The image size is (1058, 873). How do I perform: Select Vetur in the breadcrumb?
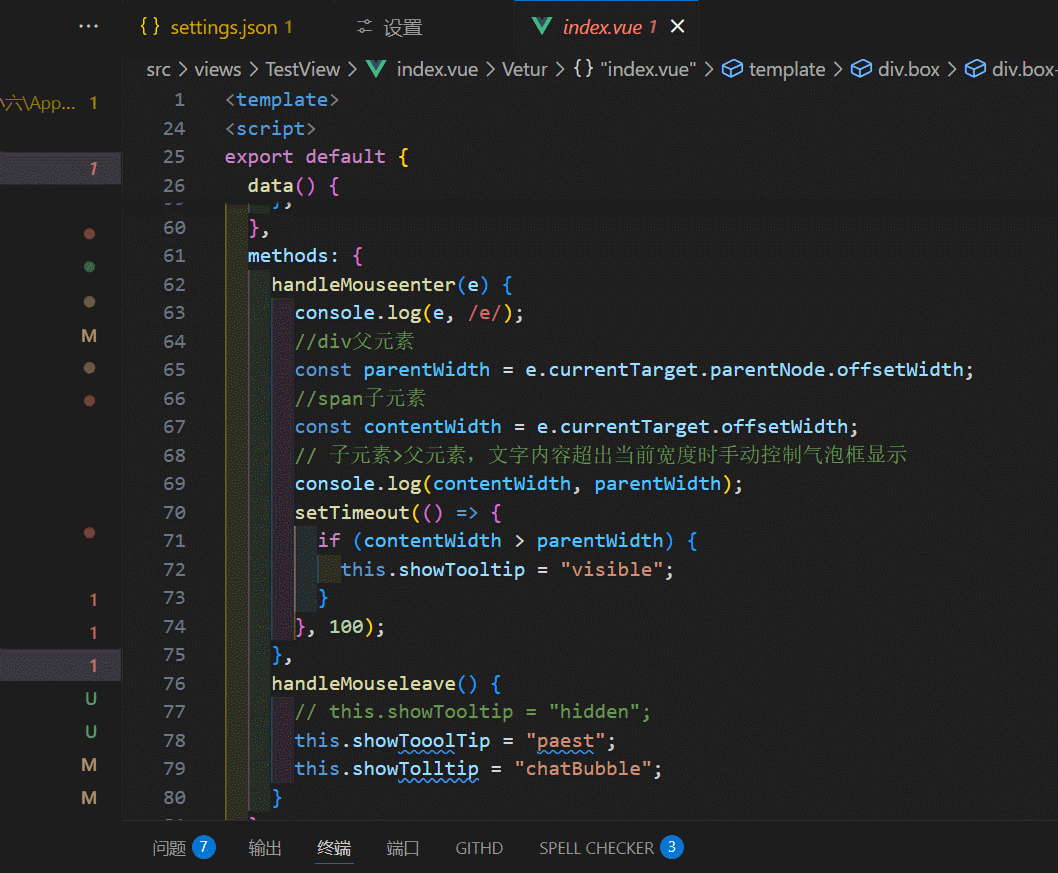click(524, 69)
